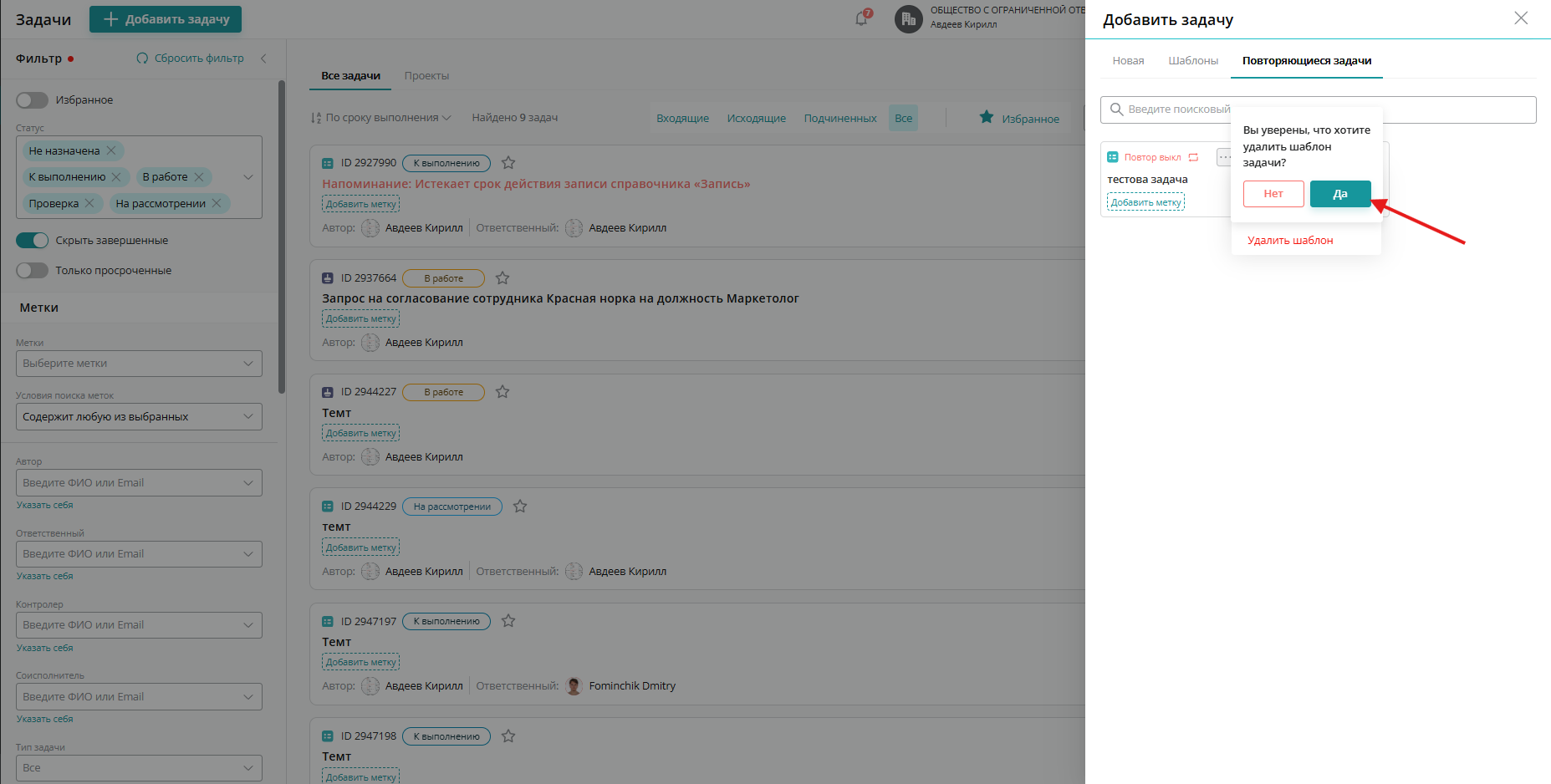Open the notifications bell
Image resolution: width=1551 pixels, height=784 pixels.
(x=861, y=18)
